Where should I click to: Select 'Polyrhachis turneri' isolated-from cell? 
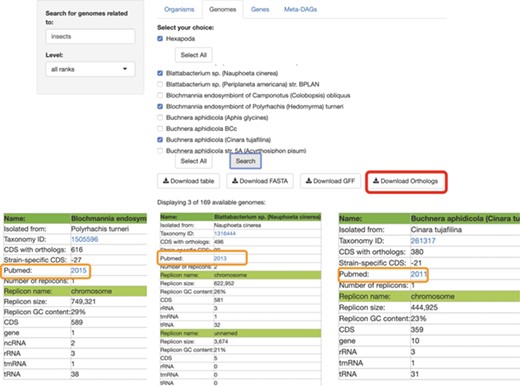pos(100,229)
